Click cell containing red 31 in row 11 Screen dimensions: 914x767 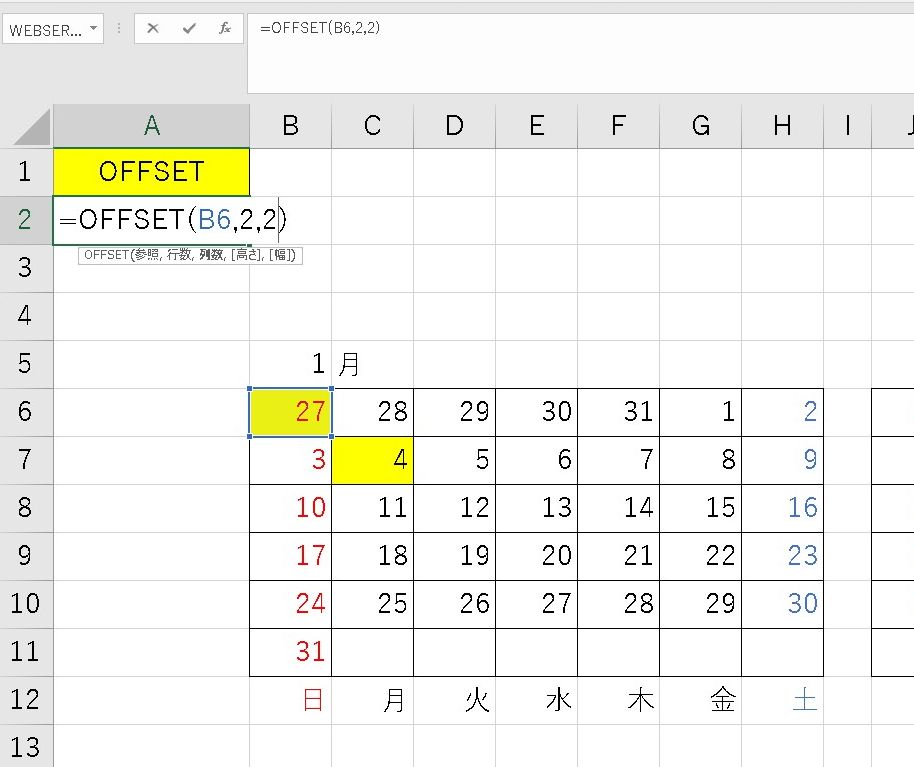tap(290, 652)
